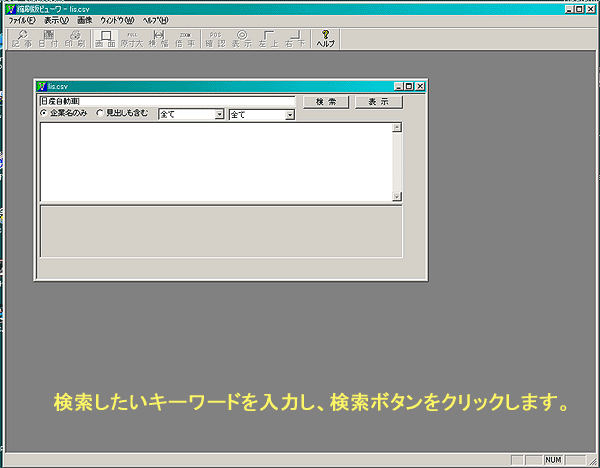600x468 pixels.
Task: Open the ファイル menu
Action: tap(21, 20)
